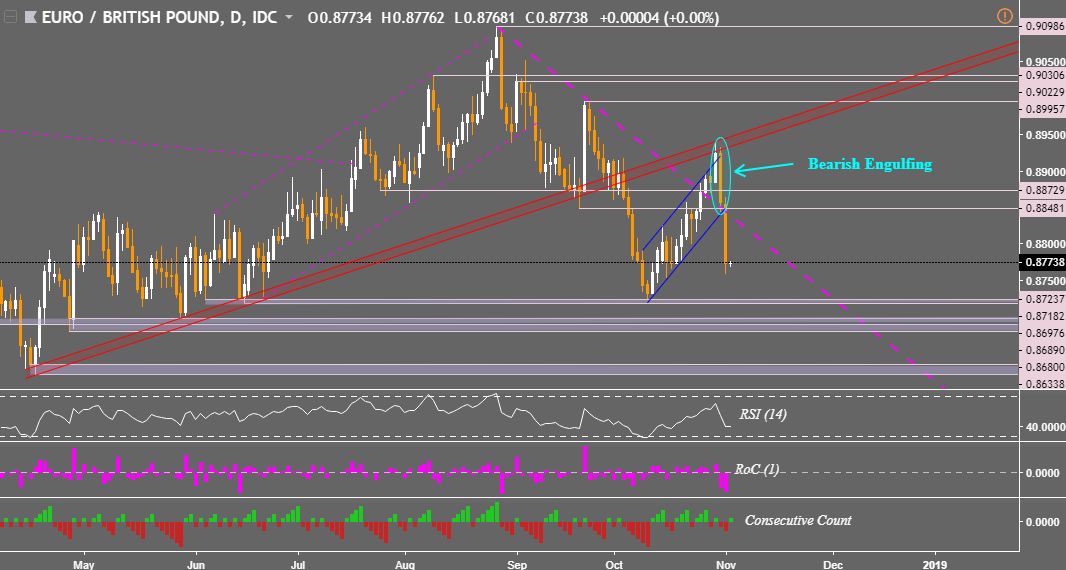Click the Consecutive Count indicator label
Image resolution: width=1066 pixels, height=570 pixels.
click(x=797, y=520)
